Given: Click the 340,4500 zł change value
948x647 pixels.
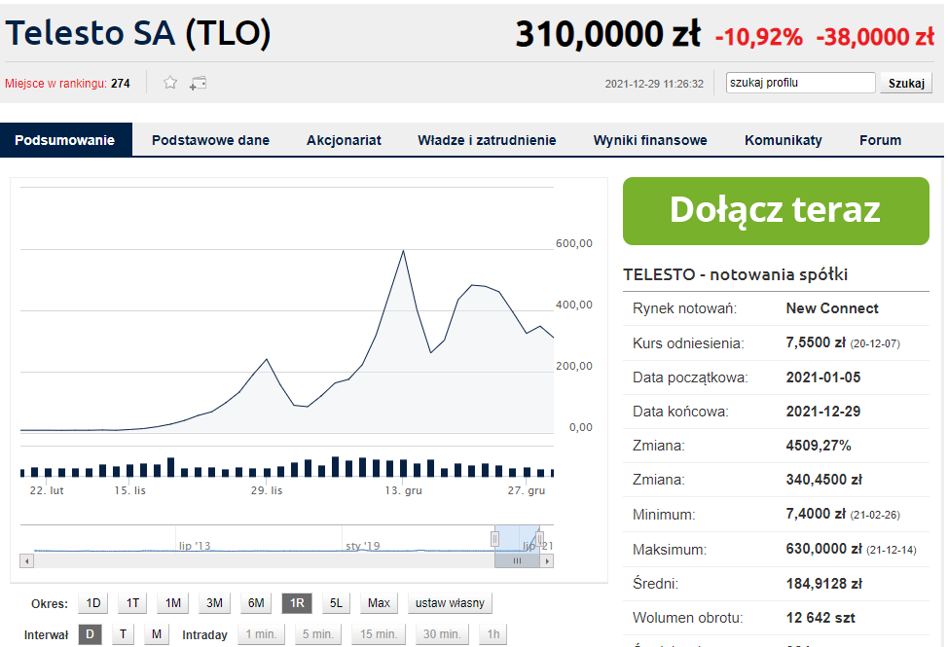Looking at the screenshot, I should pos(824,480).
